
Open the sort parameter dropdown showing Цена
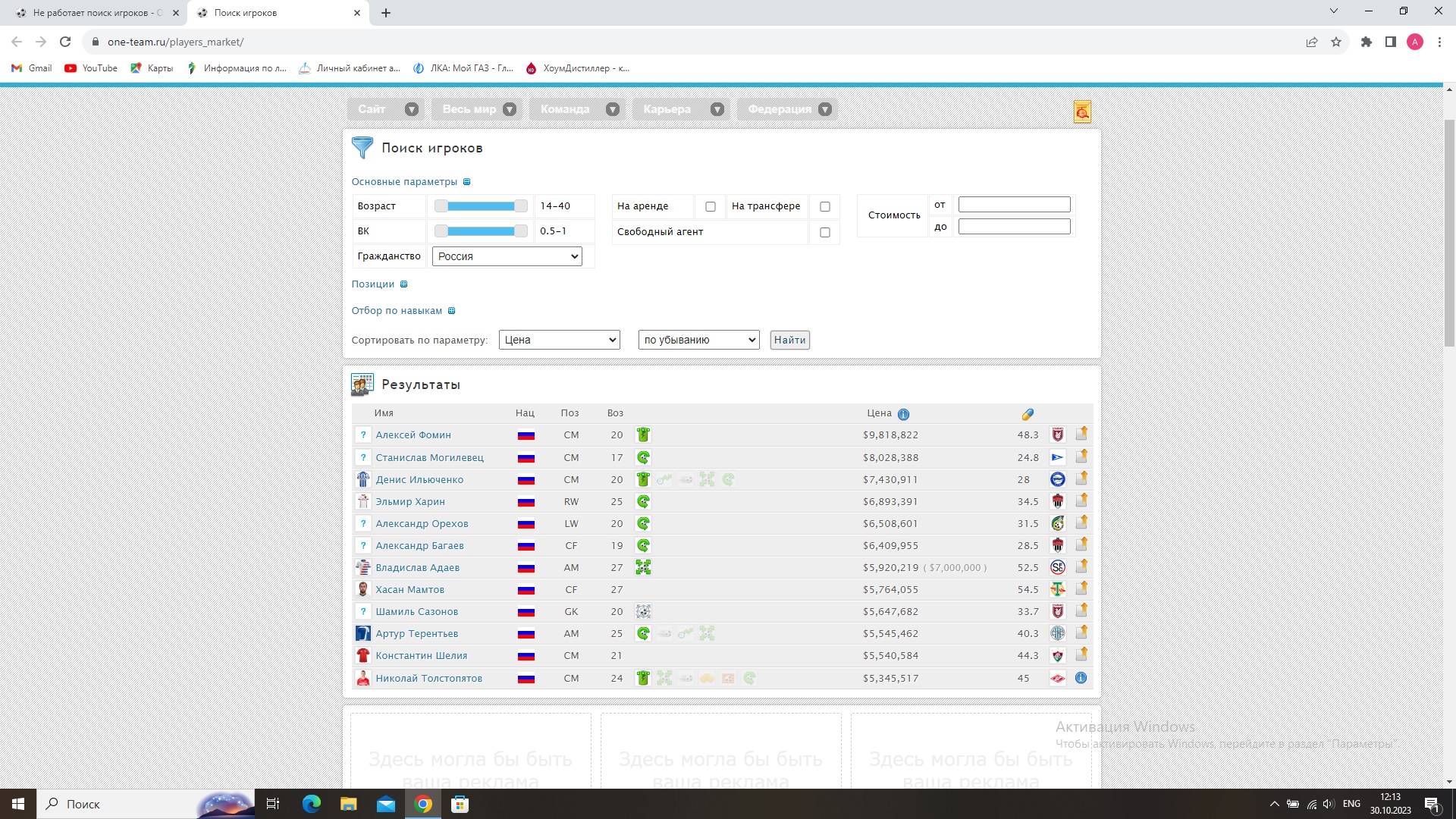coord(560,340)
